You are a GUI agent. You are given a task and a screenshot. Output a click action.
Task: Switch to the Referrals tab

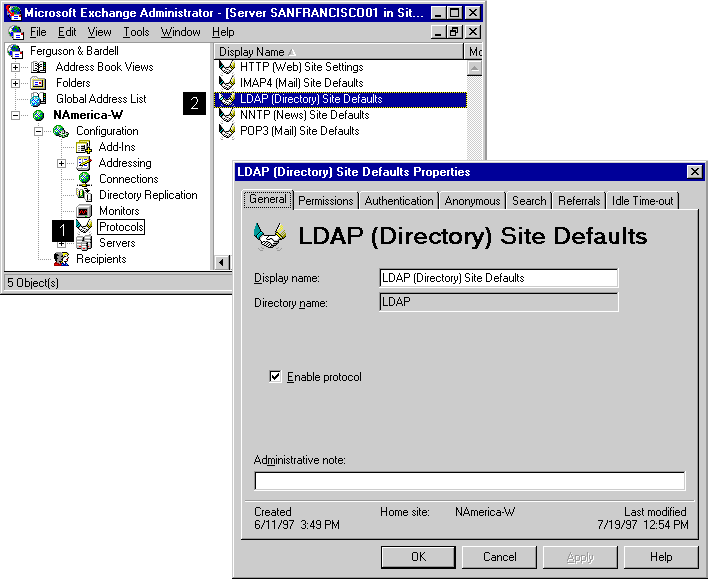[579, 201]
